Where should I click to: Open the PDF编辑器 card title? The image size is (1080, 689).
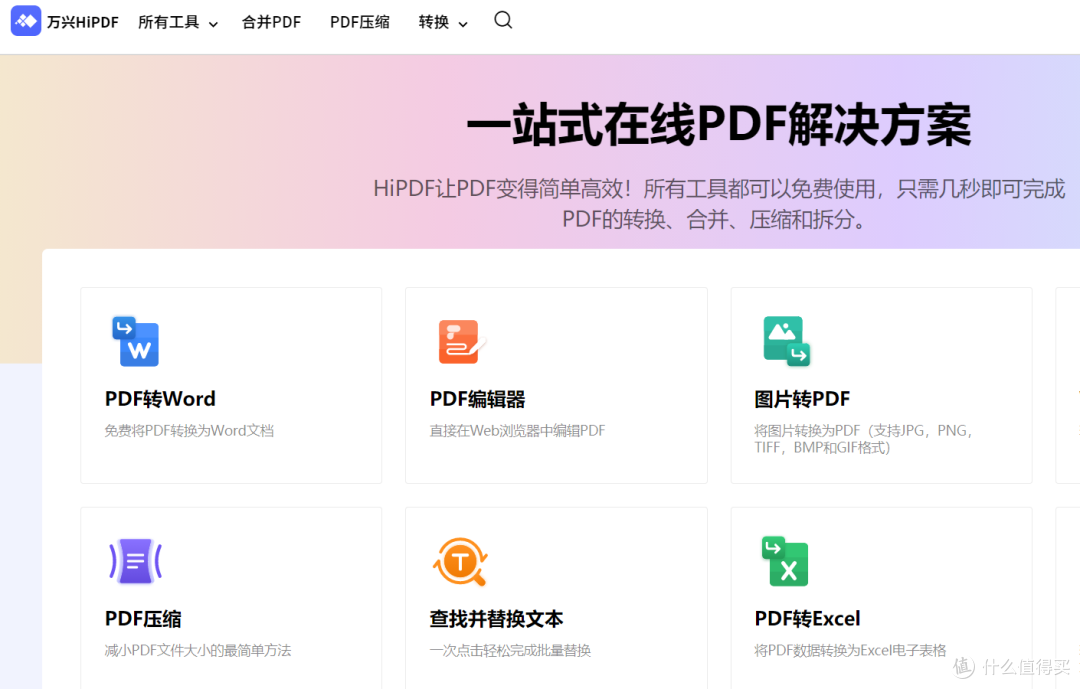[x=477, y=399]
